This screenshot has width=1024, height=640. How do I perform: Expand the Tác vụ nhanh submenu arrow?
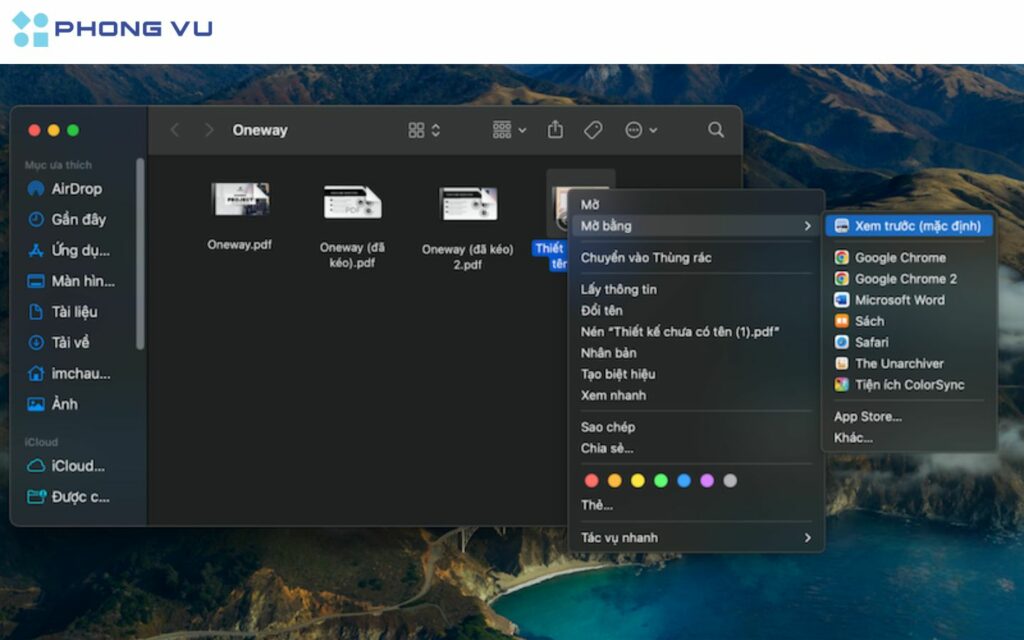pos(808,538)
